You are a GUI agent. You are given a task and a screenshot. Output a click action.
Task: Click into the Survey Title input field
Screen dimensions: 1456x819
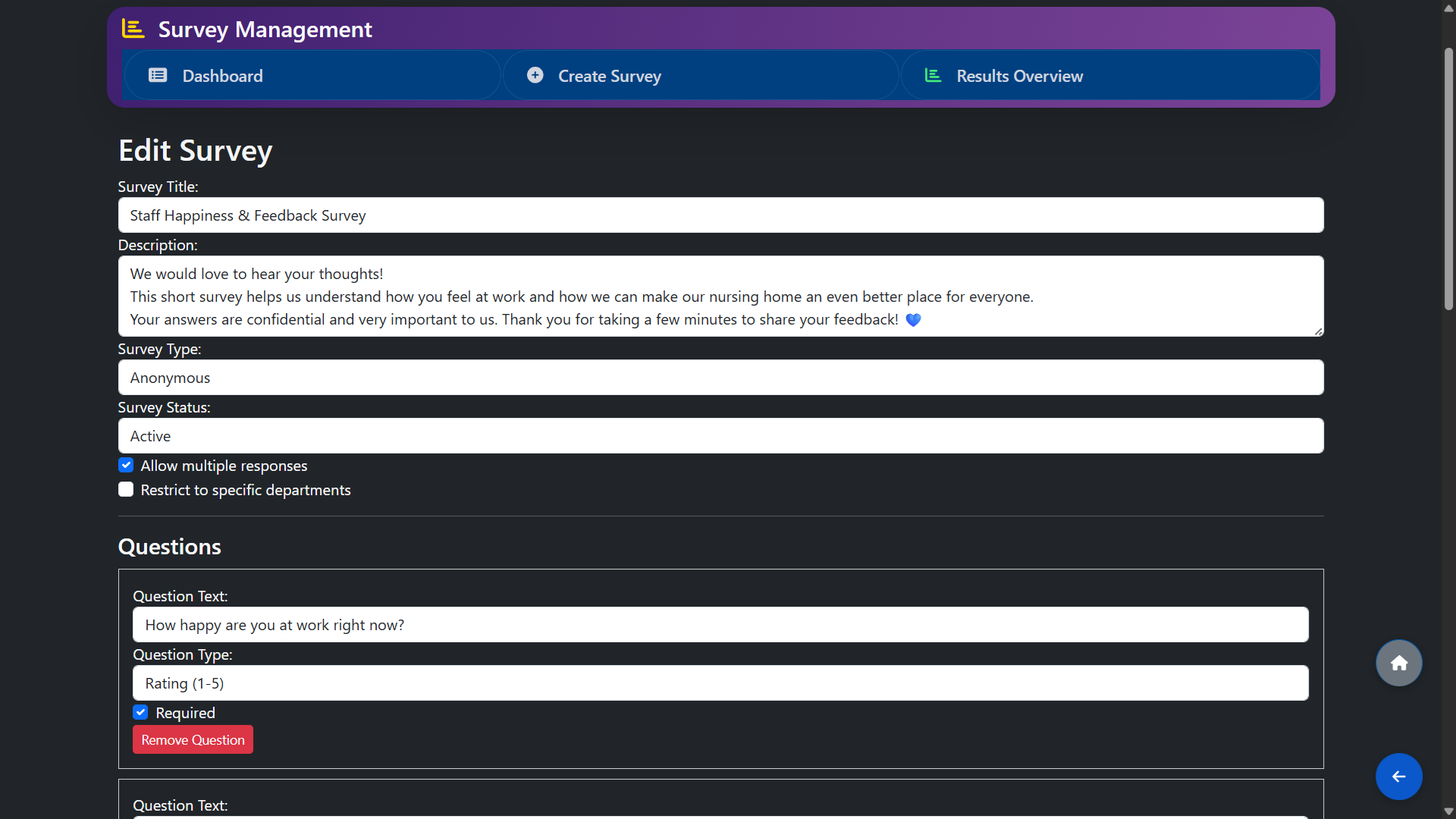[720, 215]
